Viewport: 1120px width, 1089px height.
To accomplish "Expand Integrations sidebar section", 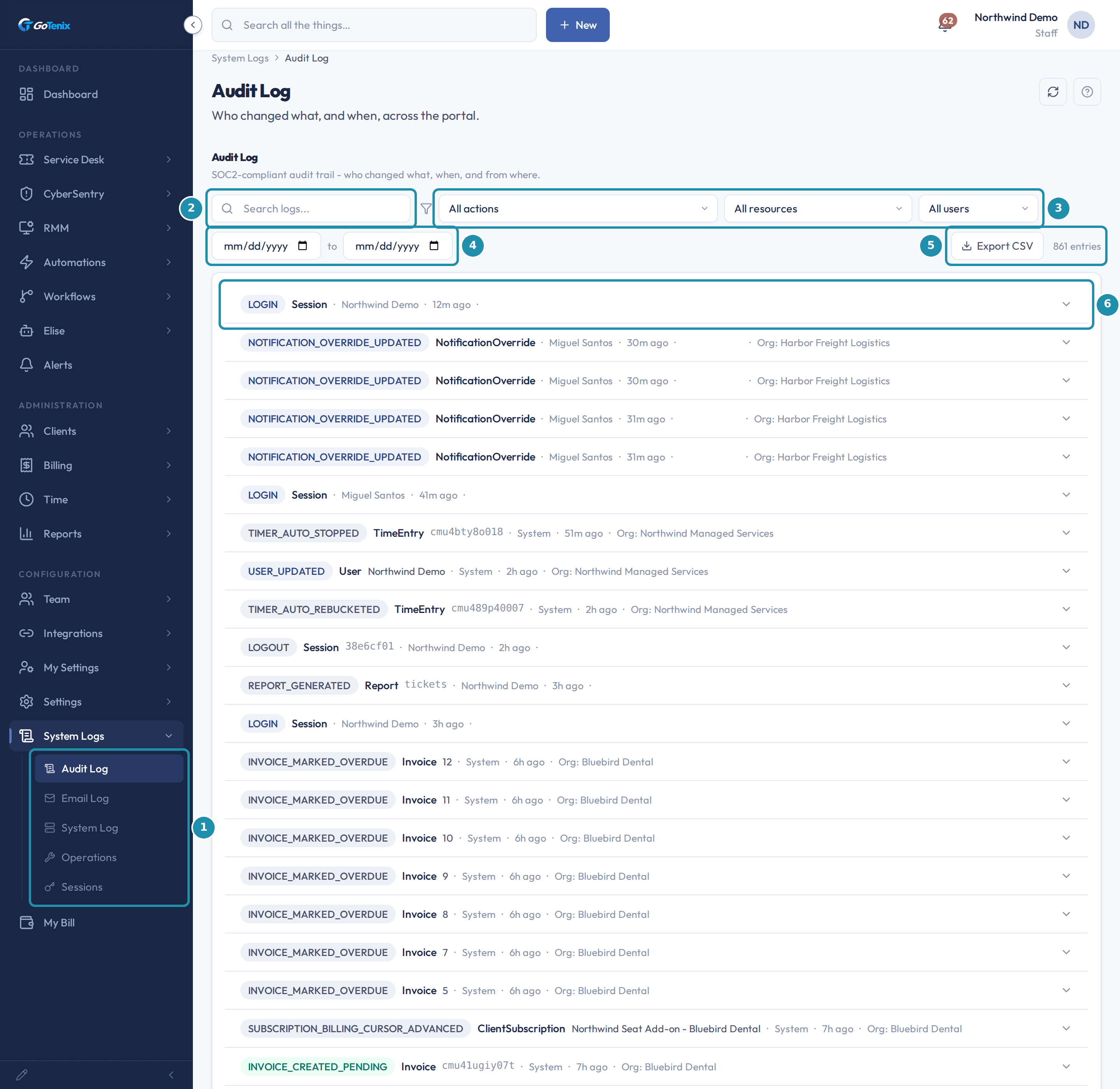I will 96,633.
